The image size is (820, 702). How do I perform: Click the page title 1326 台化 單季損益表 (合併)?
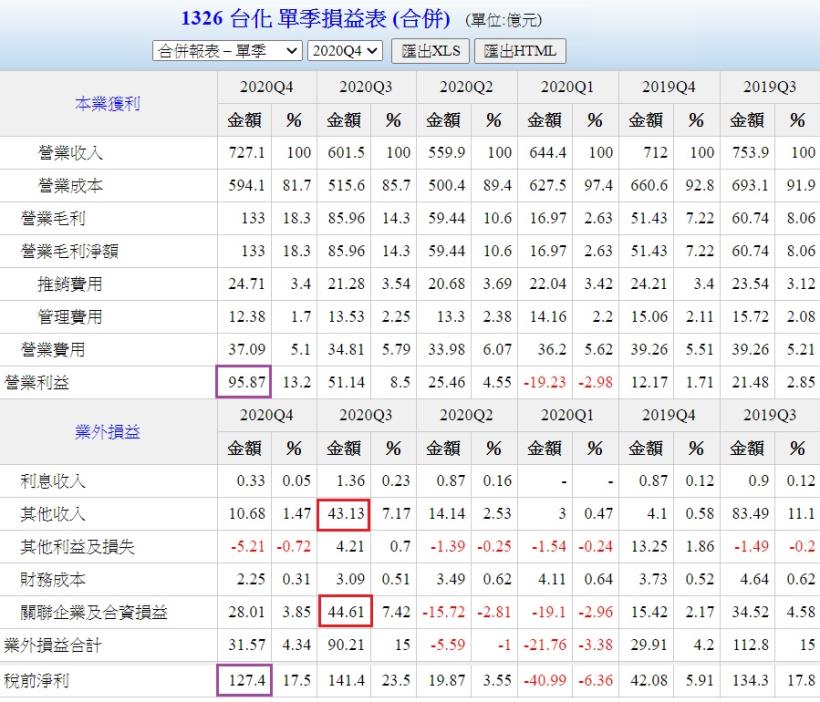[x=315, y=19]
